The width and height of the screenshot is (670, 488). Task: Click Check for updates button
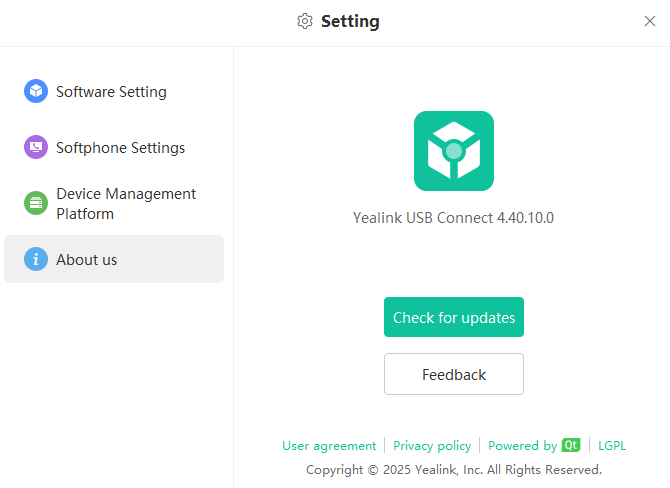click(454, 317)
